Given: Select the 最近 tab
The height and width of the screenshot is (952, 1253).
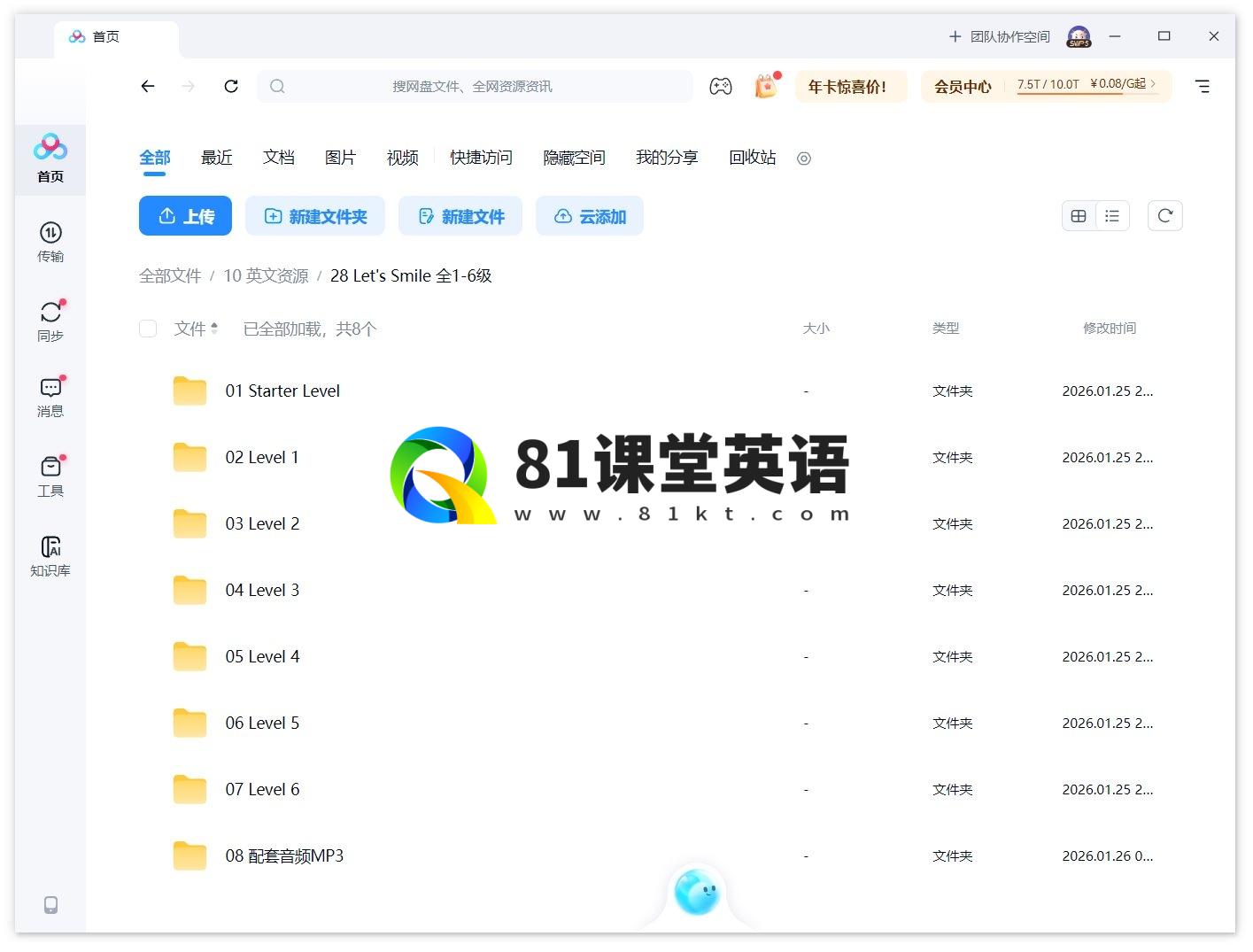Looking at the screenshot, I should [x=217, y=158].
